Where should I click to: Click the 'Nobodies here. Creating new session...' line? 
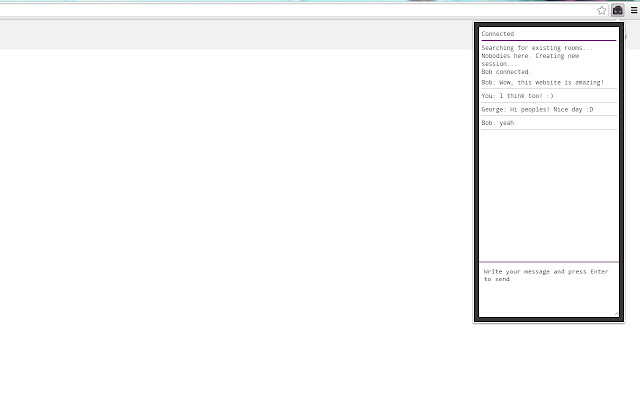coord(530,60)
